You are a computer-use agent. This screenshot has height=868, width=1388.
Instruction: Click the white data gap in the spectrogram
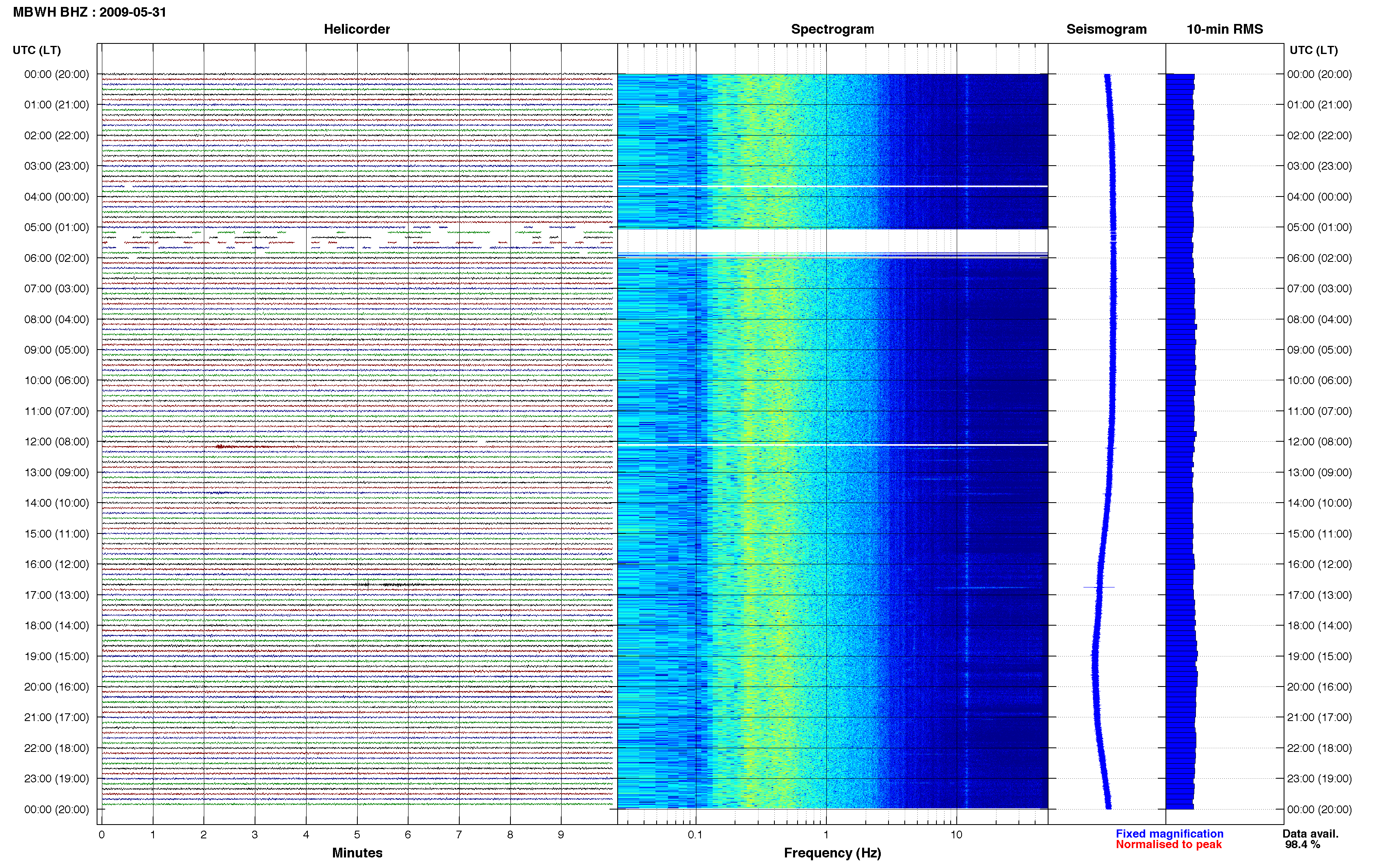(x=832, y=241)
